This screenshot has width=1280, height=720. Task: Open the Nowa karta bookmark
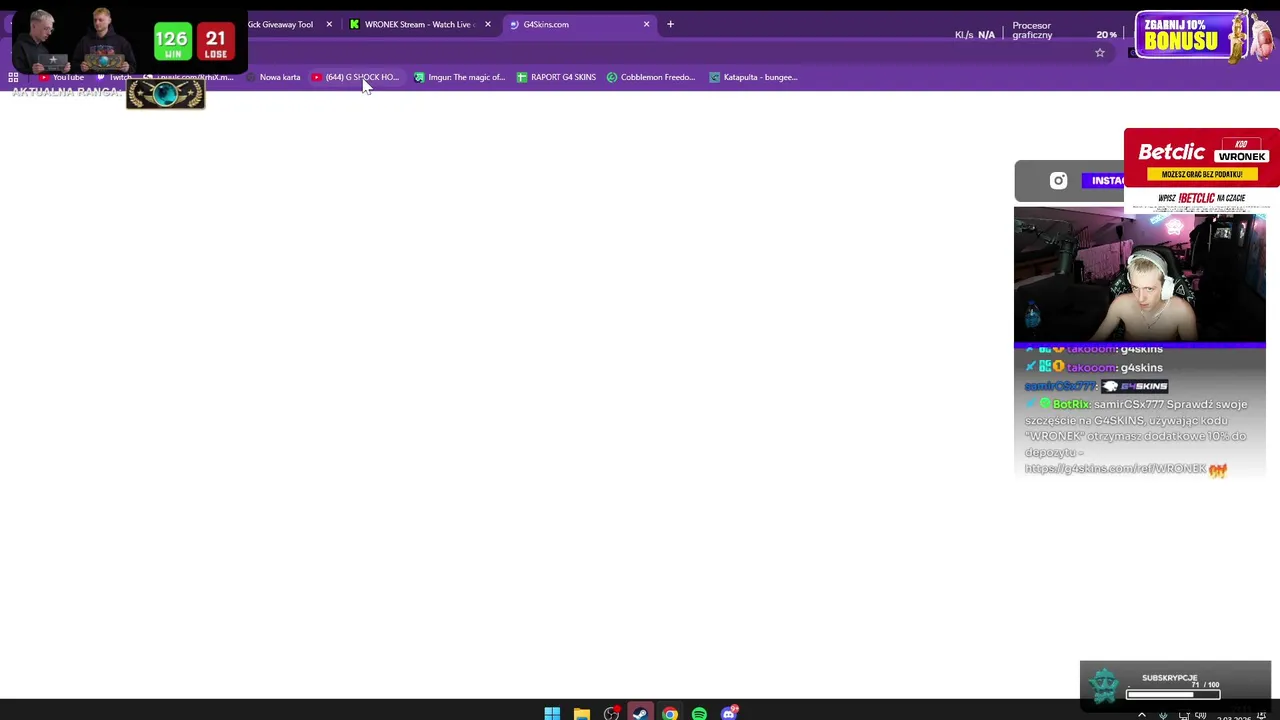click(273, 77)
